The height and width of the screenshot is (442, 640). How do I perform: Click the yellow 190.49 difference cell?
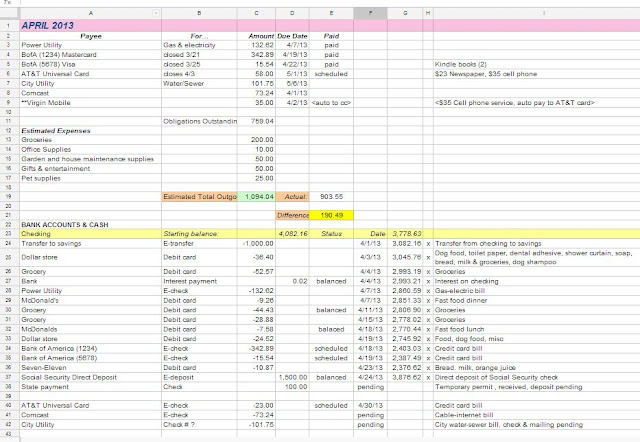[331, 215]
